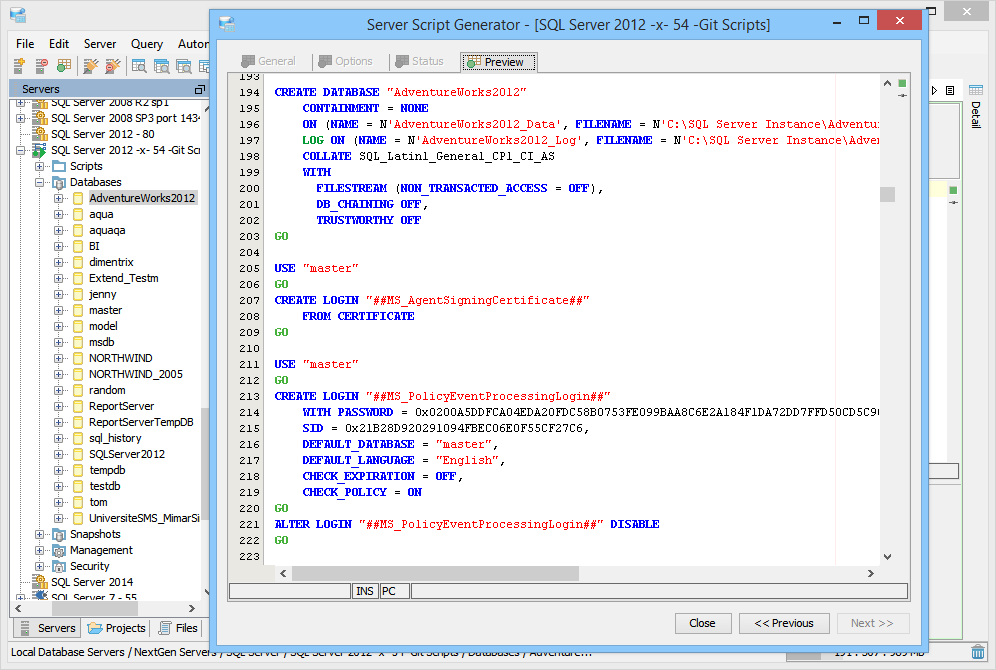This screenshot has height=670, width=996.
Task: Switch to the Status tab
Action: [x=419, y=61]
